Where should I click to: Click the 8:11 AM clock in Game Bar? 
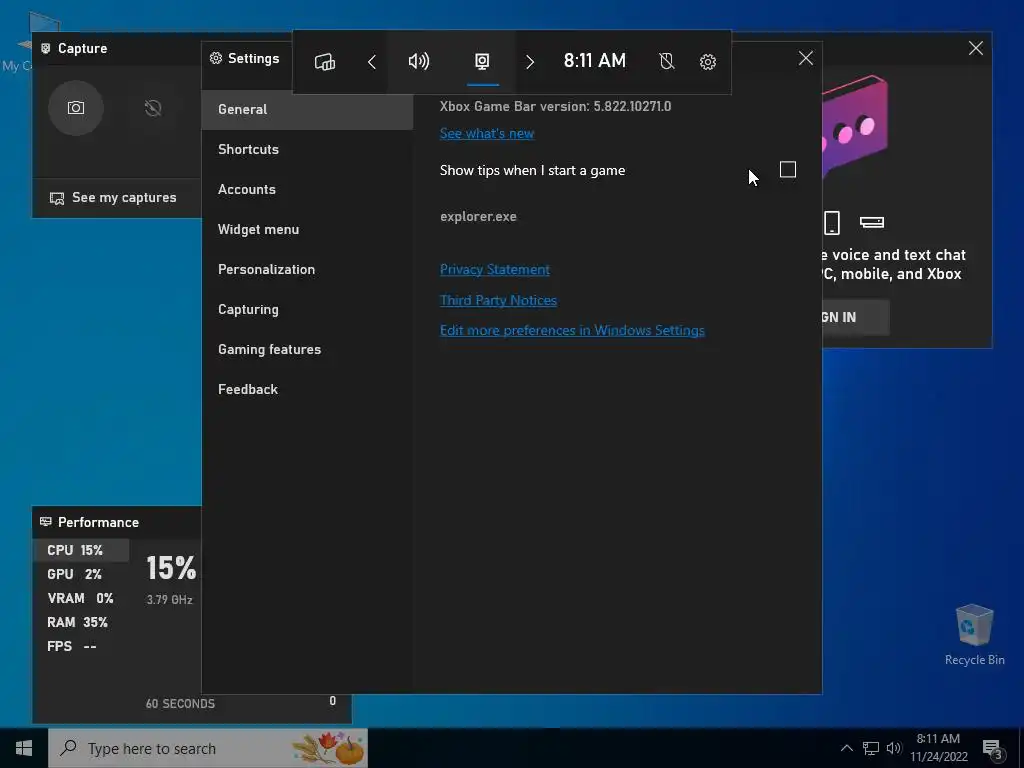(x=594, y=61)
